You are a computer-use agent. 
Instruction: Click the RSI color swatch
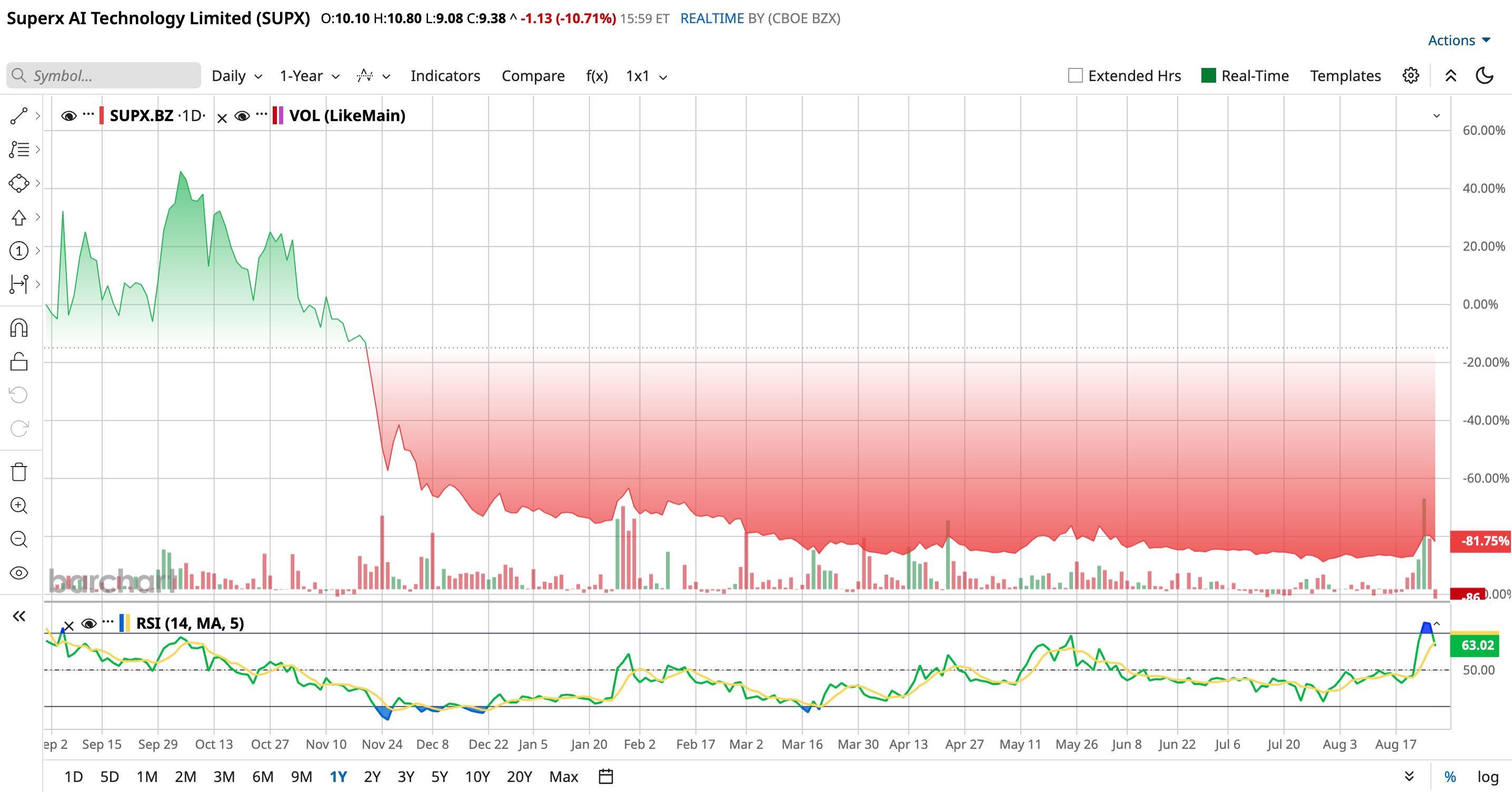[x=124, y=623]
